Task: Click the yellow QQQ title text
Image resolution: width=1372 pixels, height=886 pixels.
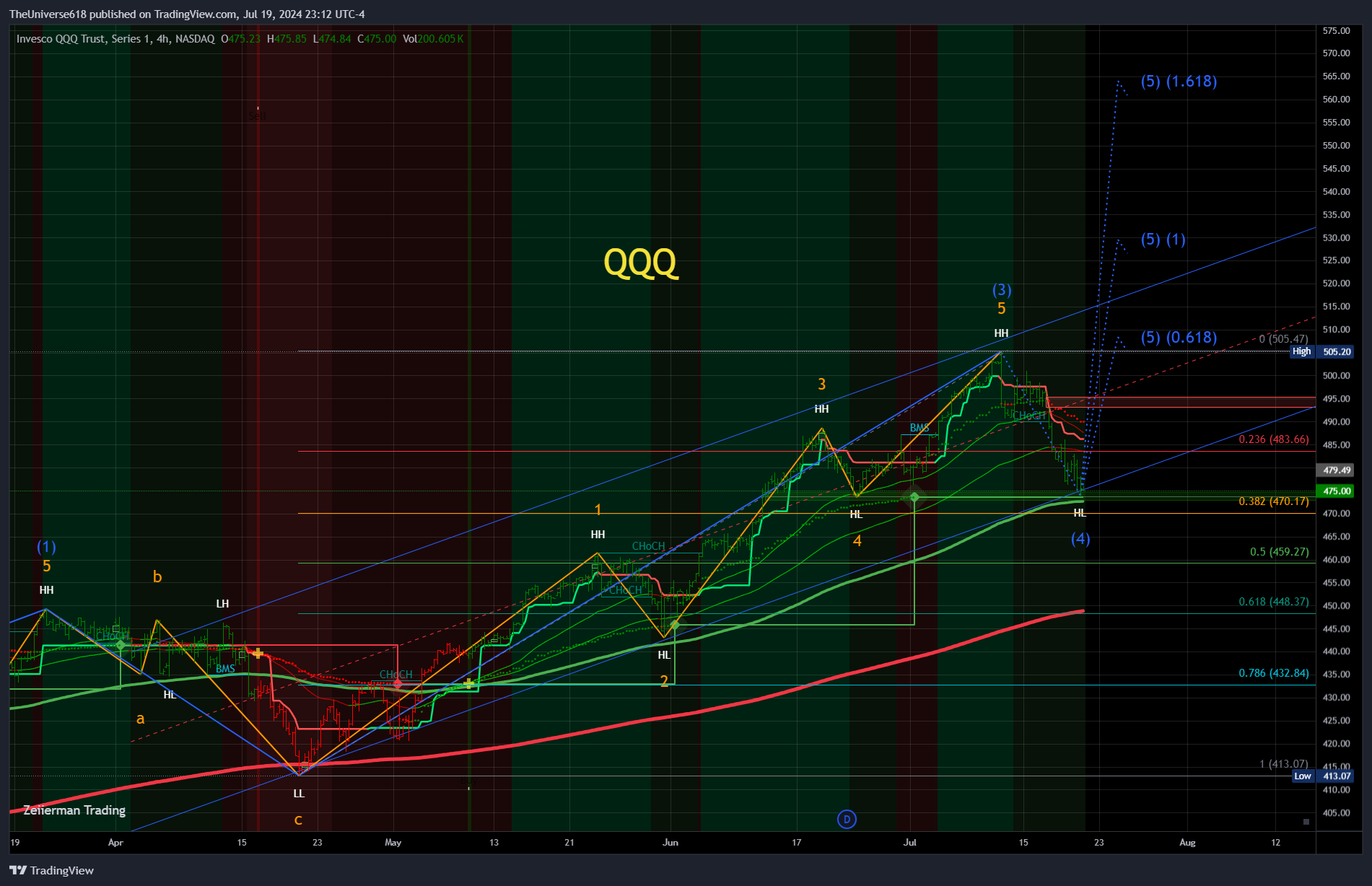Action: [x=640, y=263]
